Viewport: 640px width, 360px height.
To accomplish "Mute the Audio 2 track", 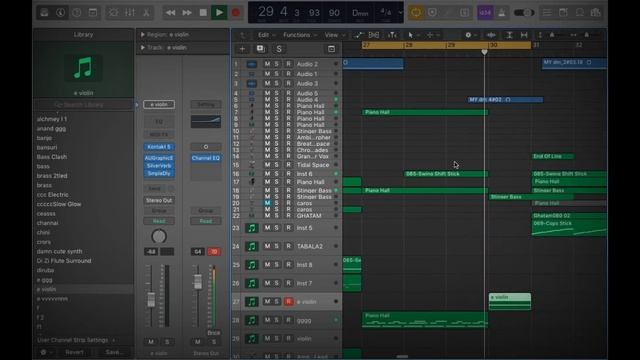I will tap(267, 64).
